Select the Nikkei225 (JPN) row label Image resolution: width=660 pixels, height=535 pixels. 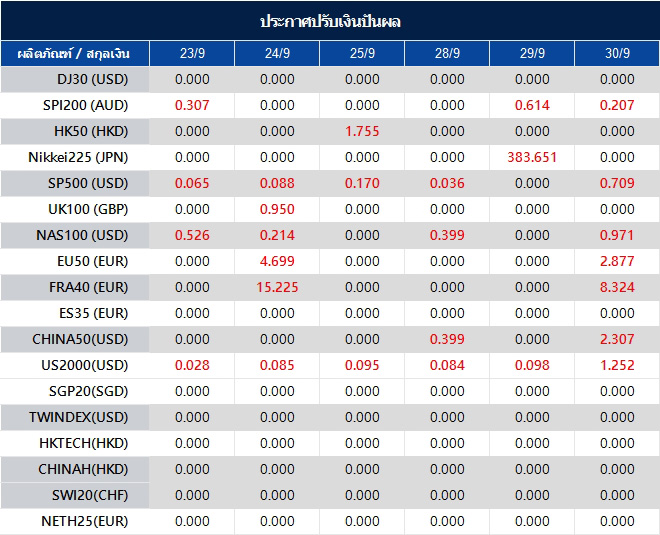tap(78, 157)
